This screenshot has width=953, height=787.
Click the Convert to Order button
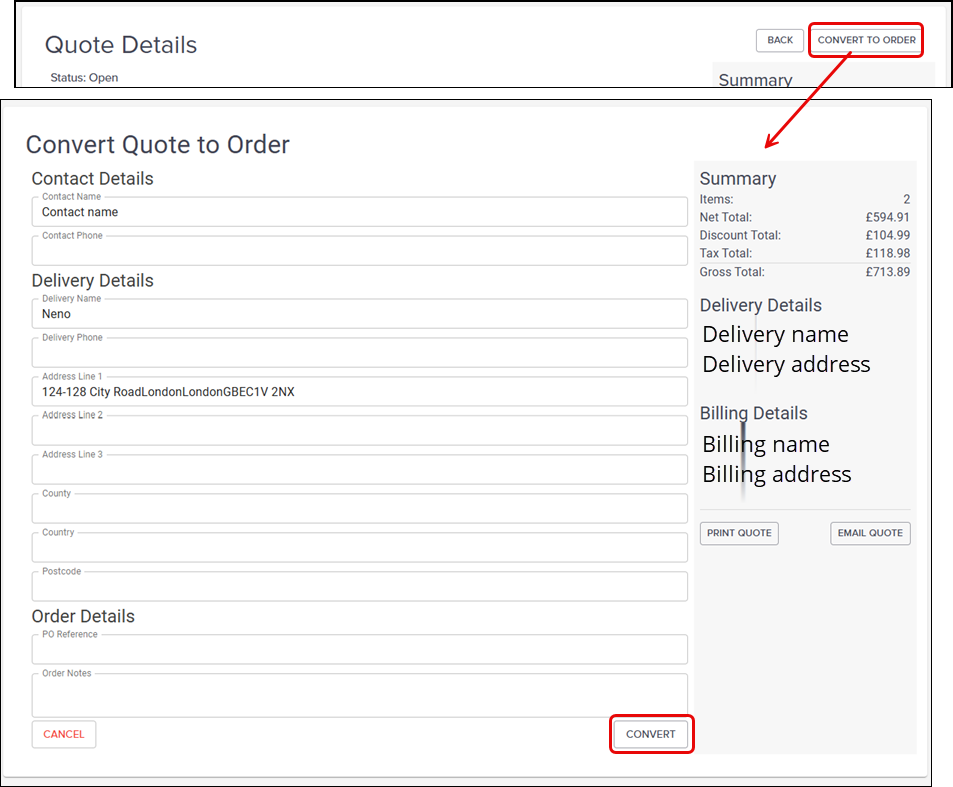(866, 40)
